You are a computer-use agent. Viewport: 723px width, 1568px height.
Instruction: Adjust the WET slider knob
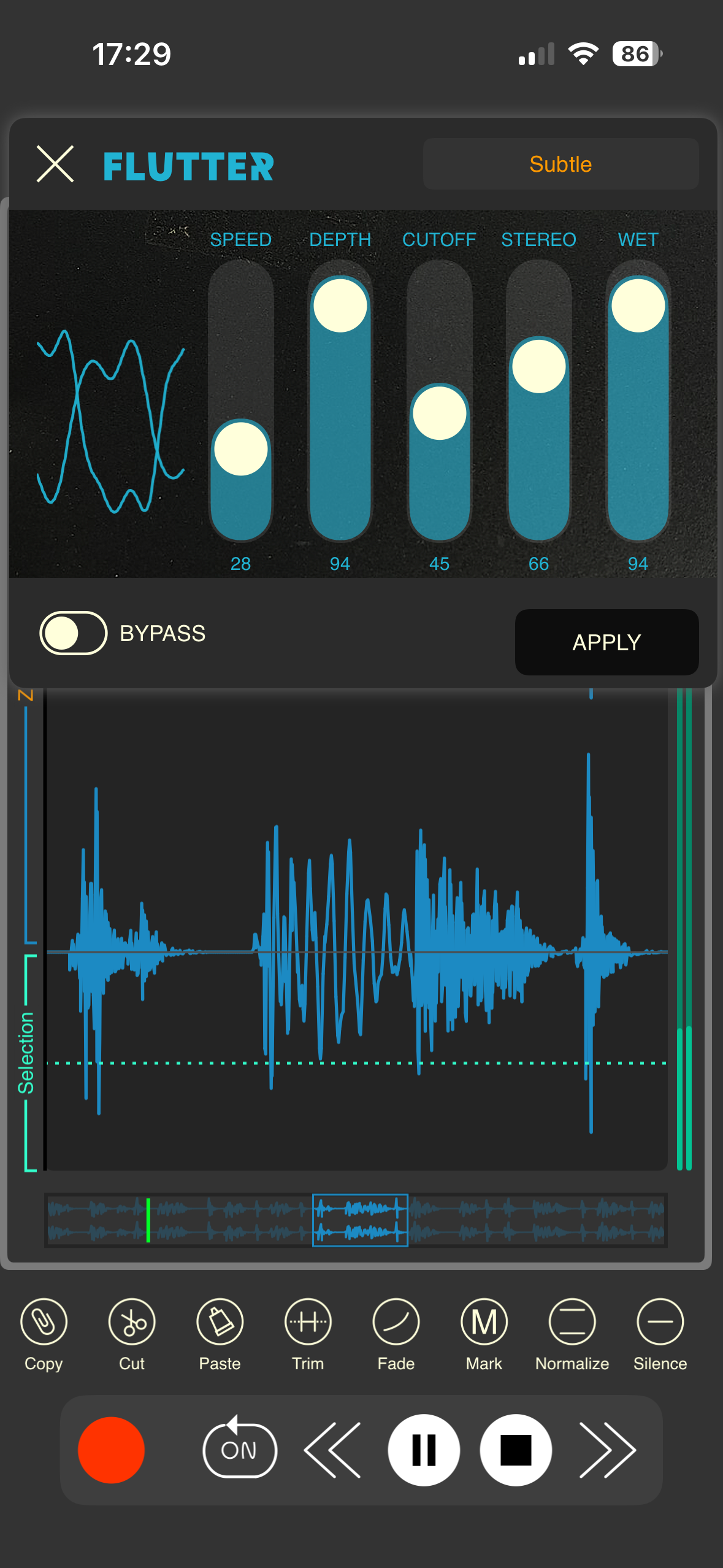tap(638, 305)
